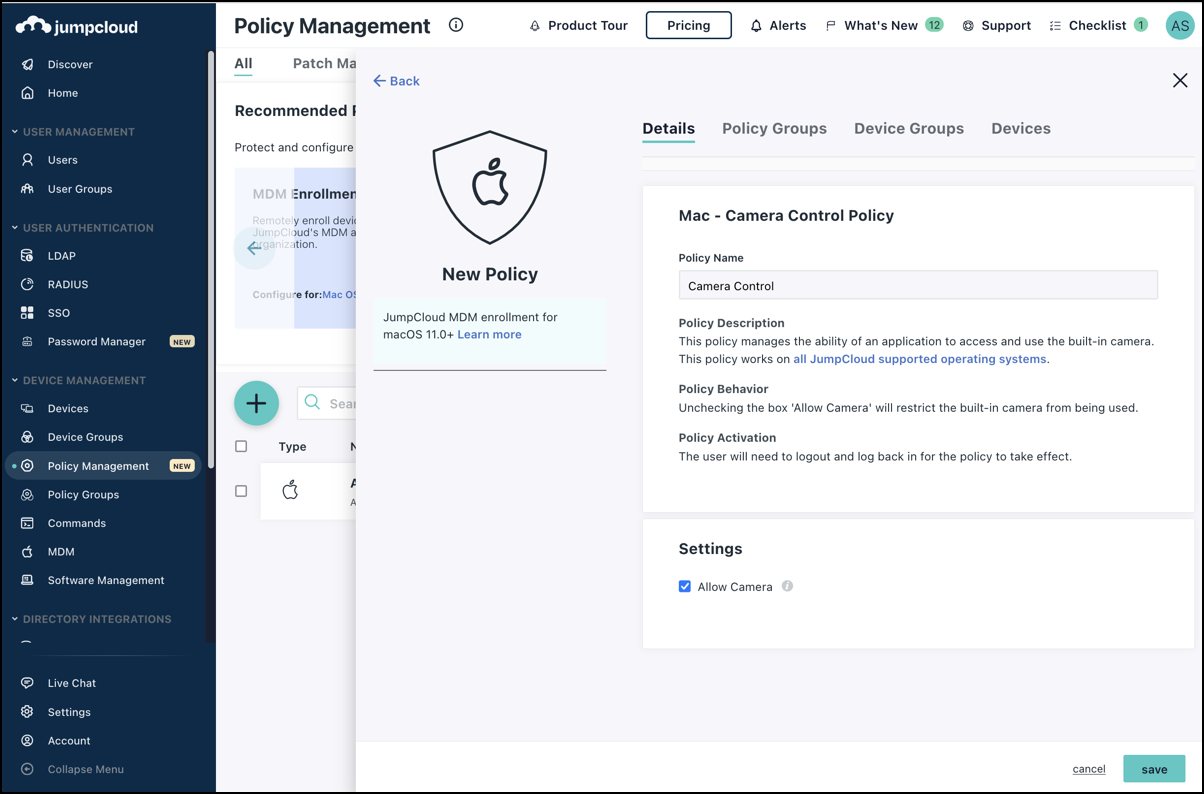Click the save button
Image resolution: width=1204 pixels, height=794 pixels.
click(1153, 769)
